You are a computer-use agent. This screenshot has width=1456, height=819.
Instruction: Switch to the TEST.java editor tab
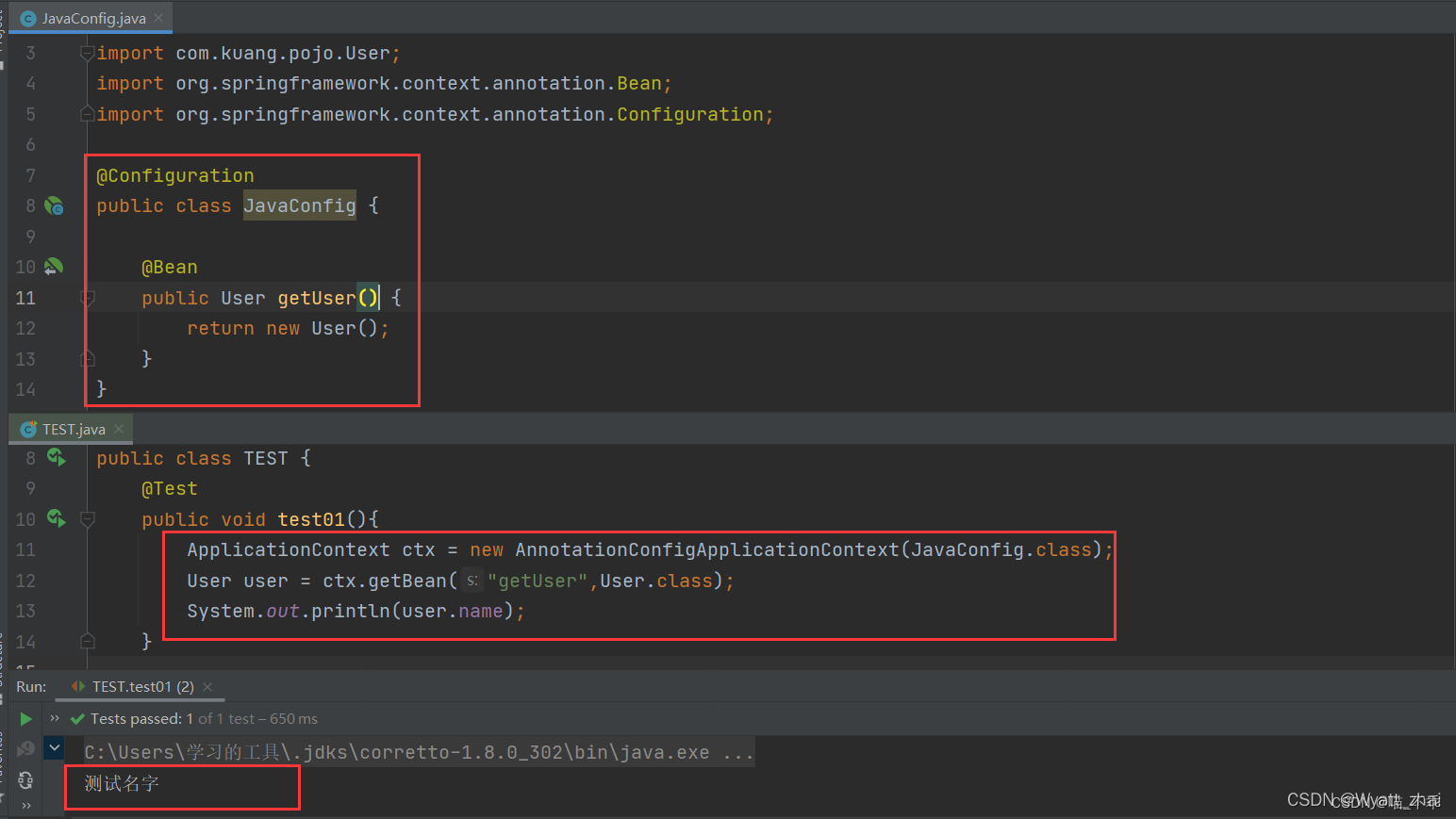click(73, 429)
